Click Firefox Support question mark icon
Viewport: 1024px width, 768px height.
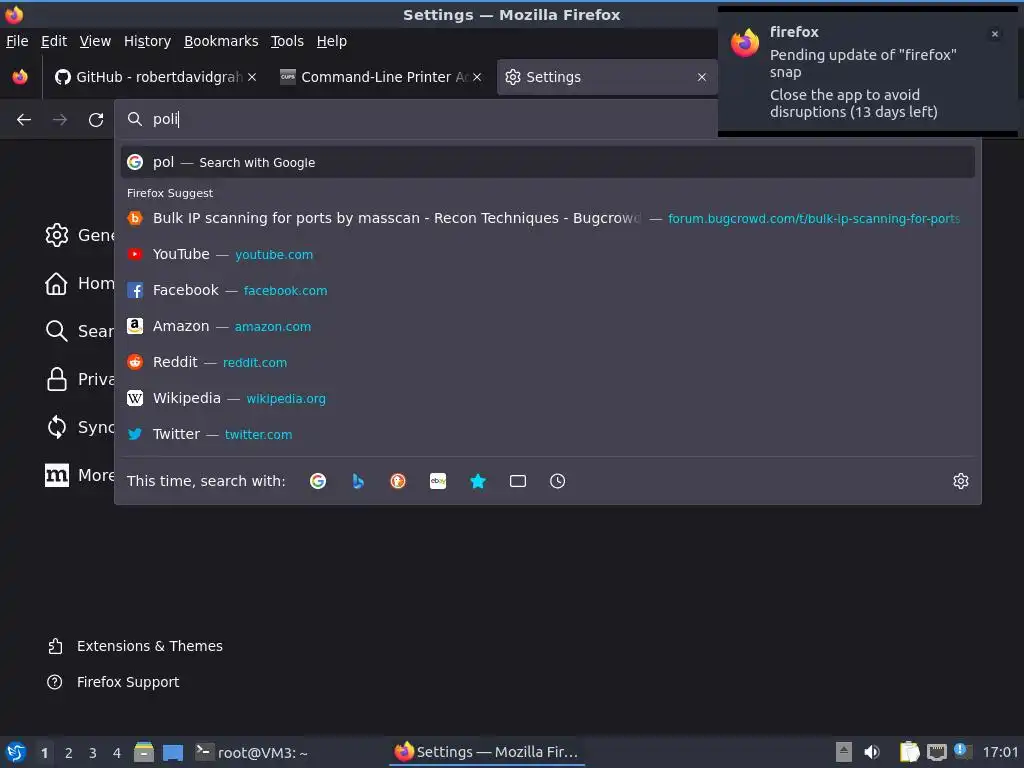point(55,682)
